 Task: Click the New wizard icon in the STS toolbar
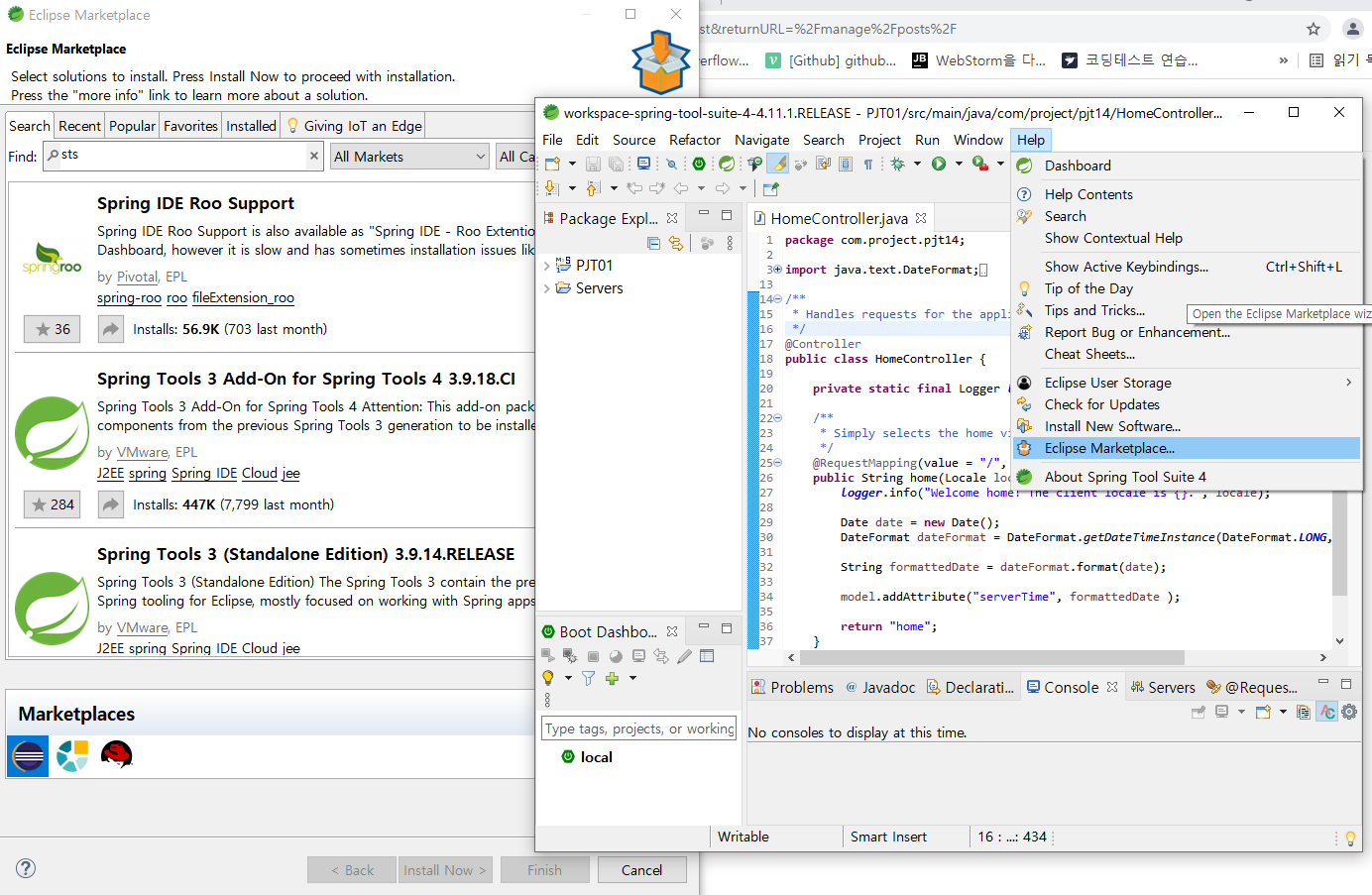552,164
